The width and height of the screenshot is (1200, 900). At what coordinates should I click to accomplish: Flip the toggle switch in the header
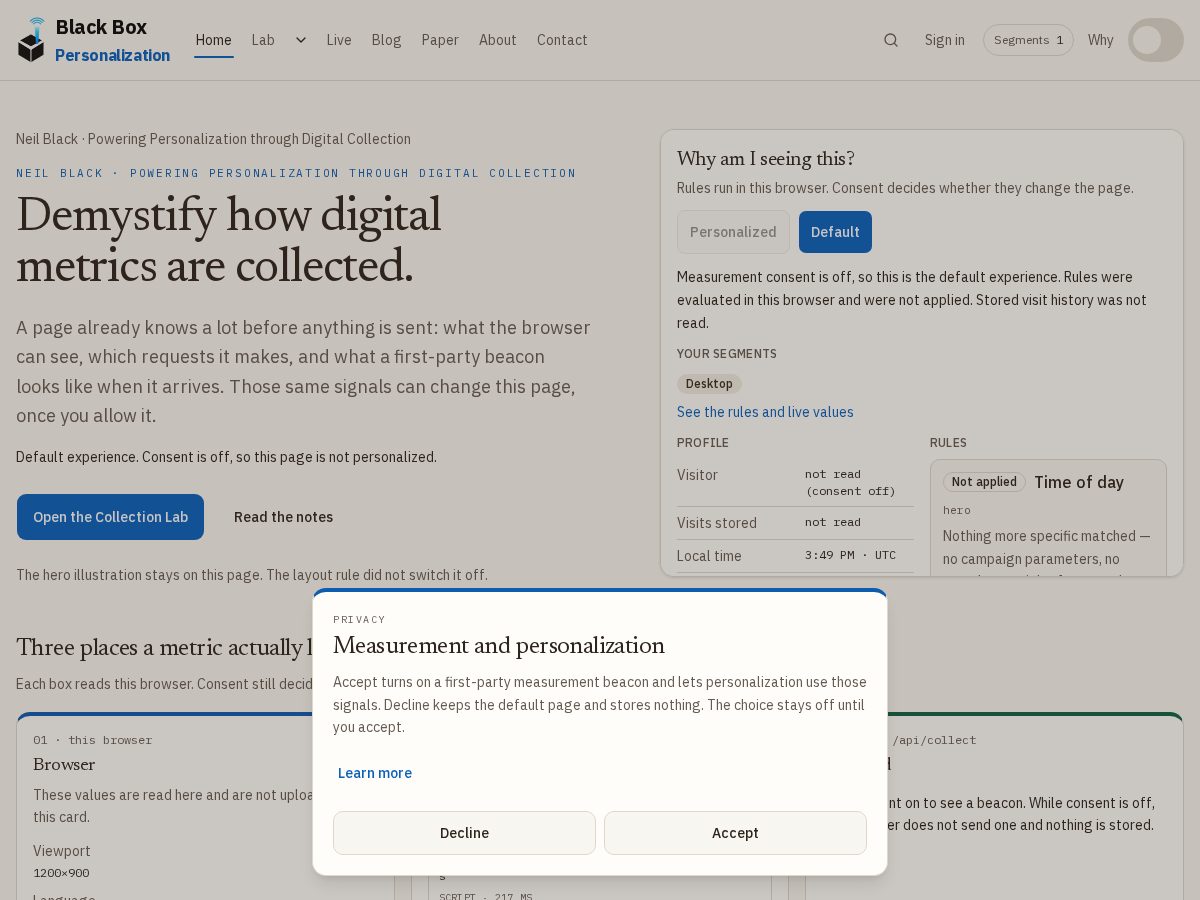coord(1156,40)
